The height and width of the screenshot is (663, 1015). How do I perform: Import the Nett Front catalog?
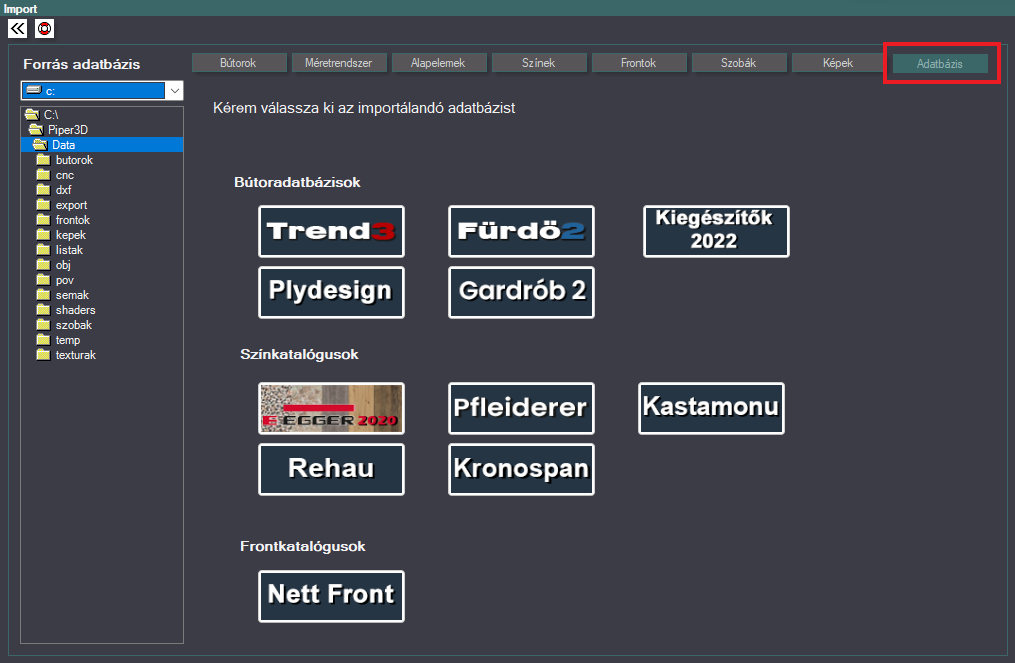(331, 596)
